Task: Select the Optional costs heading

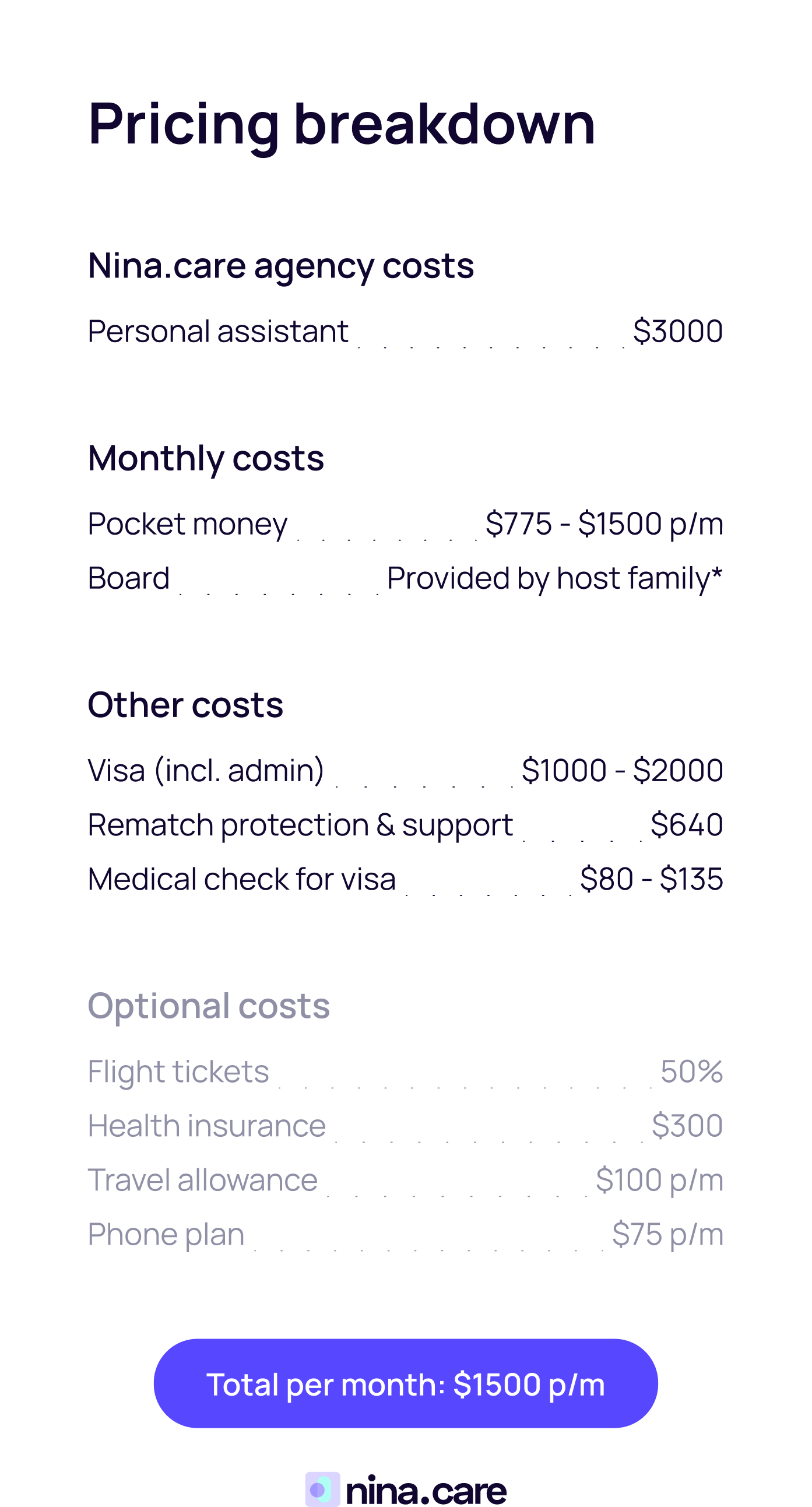Action: click(209, 1006)
